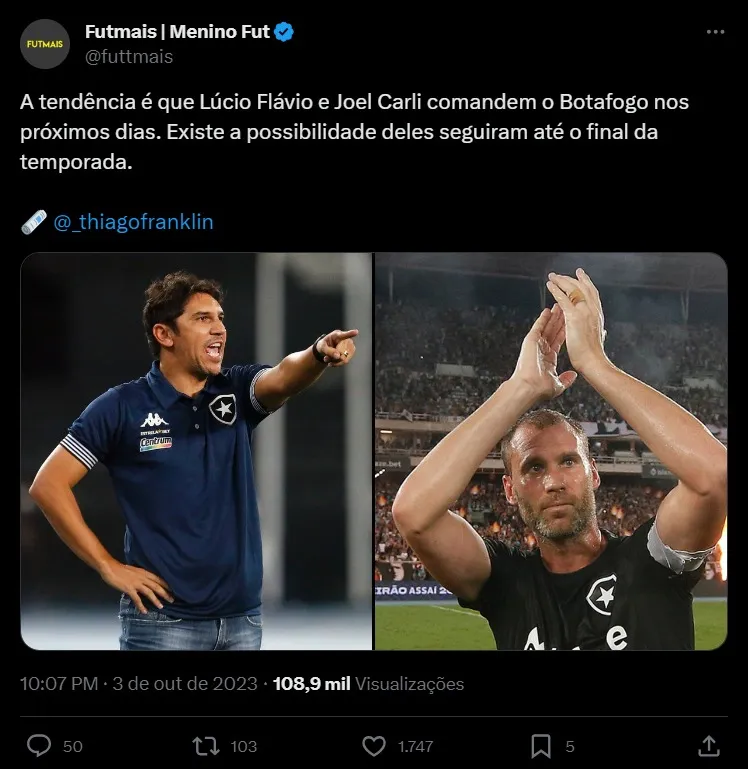The width and height of the screenshot is (748, 769).
Task: Reply to the tweet via comment icon
Action: tap(39, 745)
